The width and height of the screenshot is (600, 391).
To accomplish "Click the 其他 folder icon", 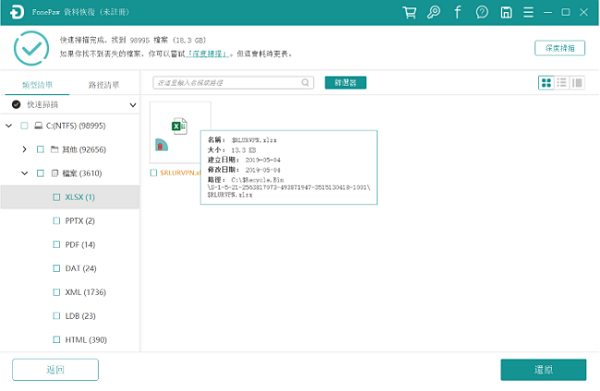I will click(x=55, y=149).
